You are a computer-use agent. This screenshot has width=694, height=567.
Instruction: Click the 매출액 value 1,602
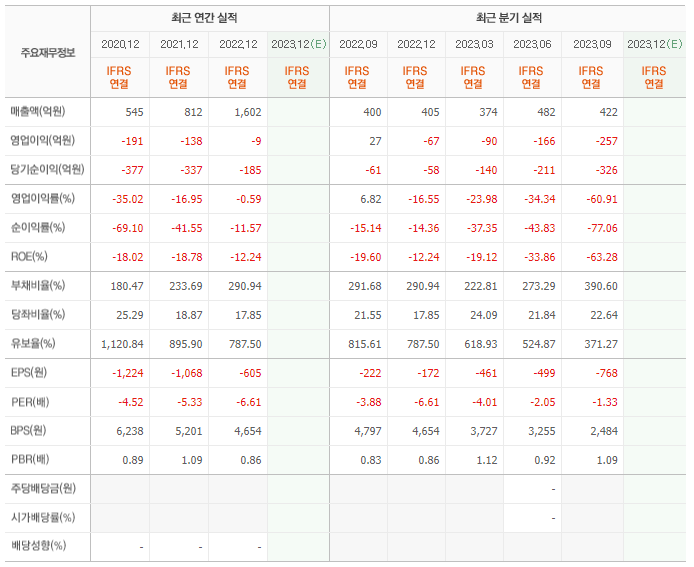pos(248,112)
